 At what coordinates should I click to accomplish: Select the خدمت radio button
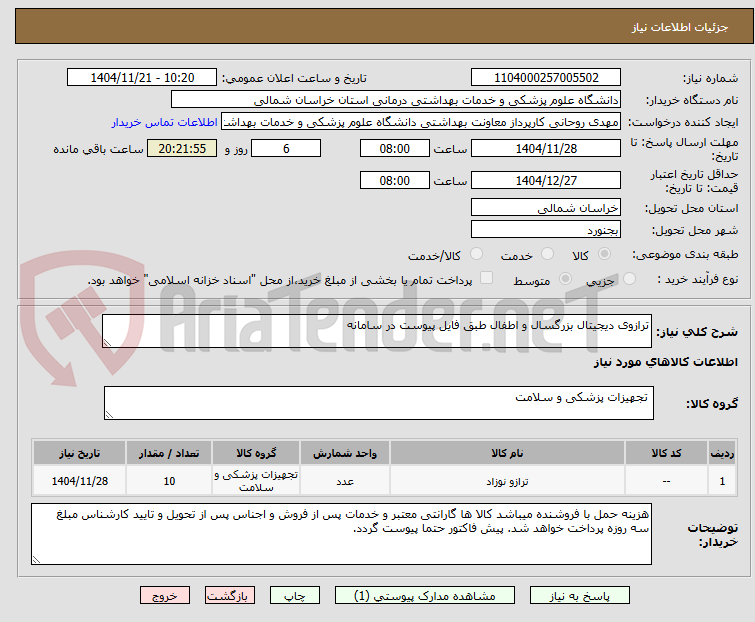pyautogui.click(x=547, y=254)
